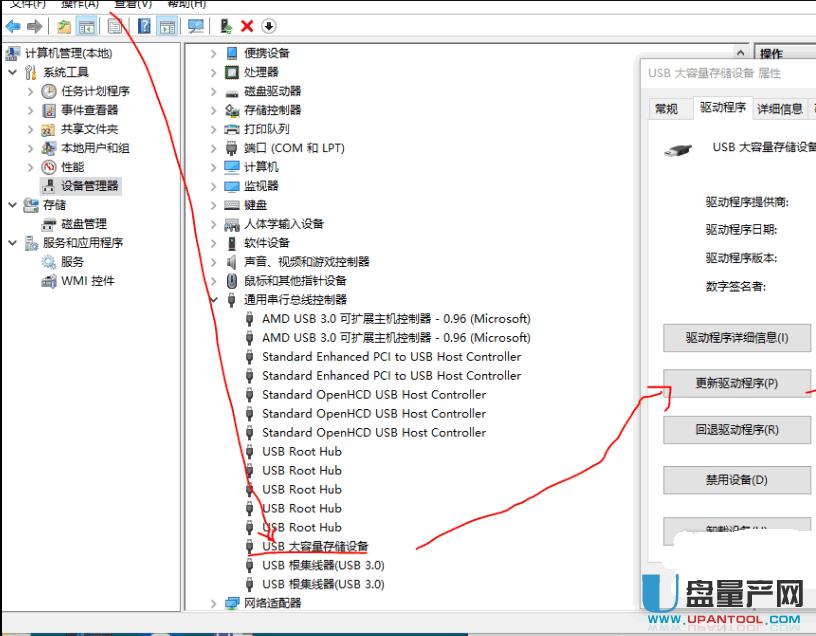This screenshot has width=816, height=636.
Task: Select the first USB Root Hub entry
Action: click(x=300, y=451)
